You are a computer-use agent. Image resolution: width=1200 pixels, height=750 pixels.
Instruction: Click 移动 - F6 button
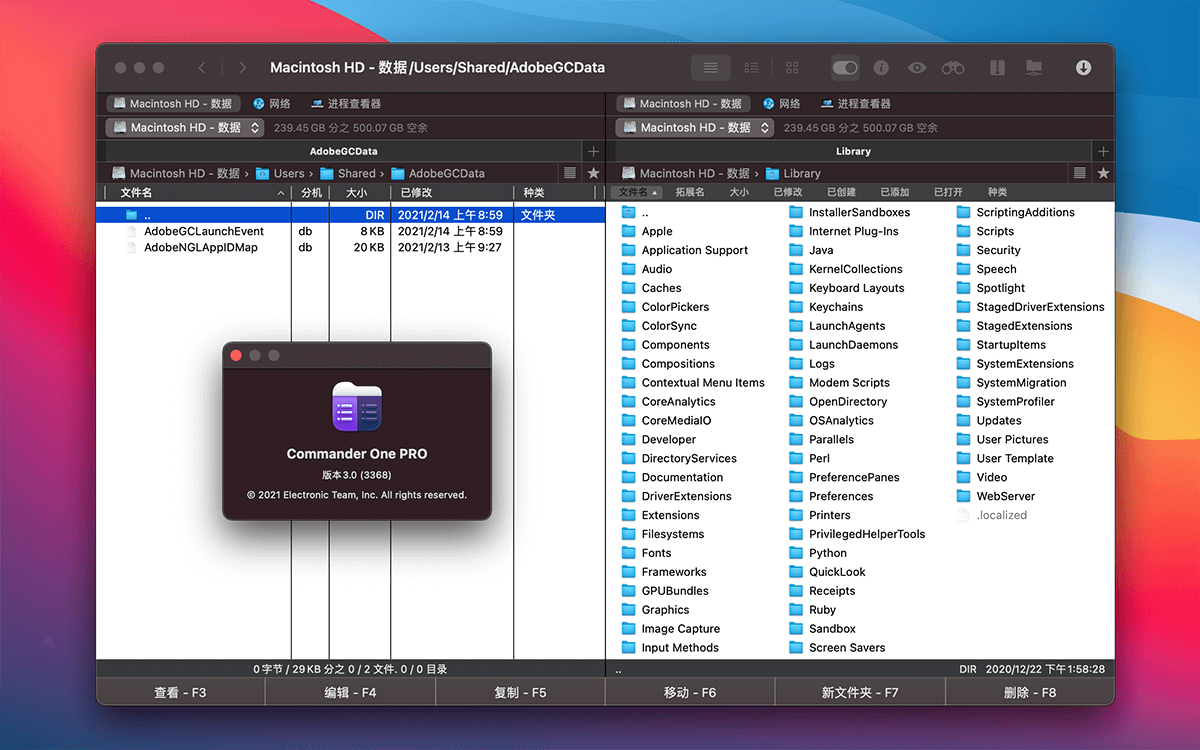pos(690,692)
